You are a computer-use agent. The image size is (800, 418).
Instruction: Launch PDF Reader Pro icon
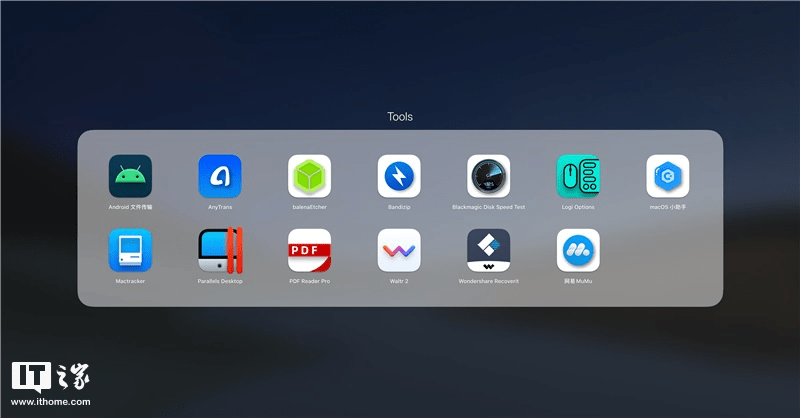pos(309,250)
